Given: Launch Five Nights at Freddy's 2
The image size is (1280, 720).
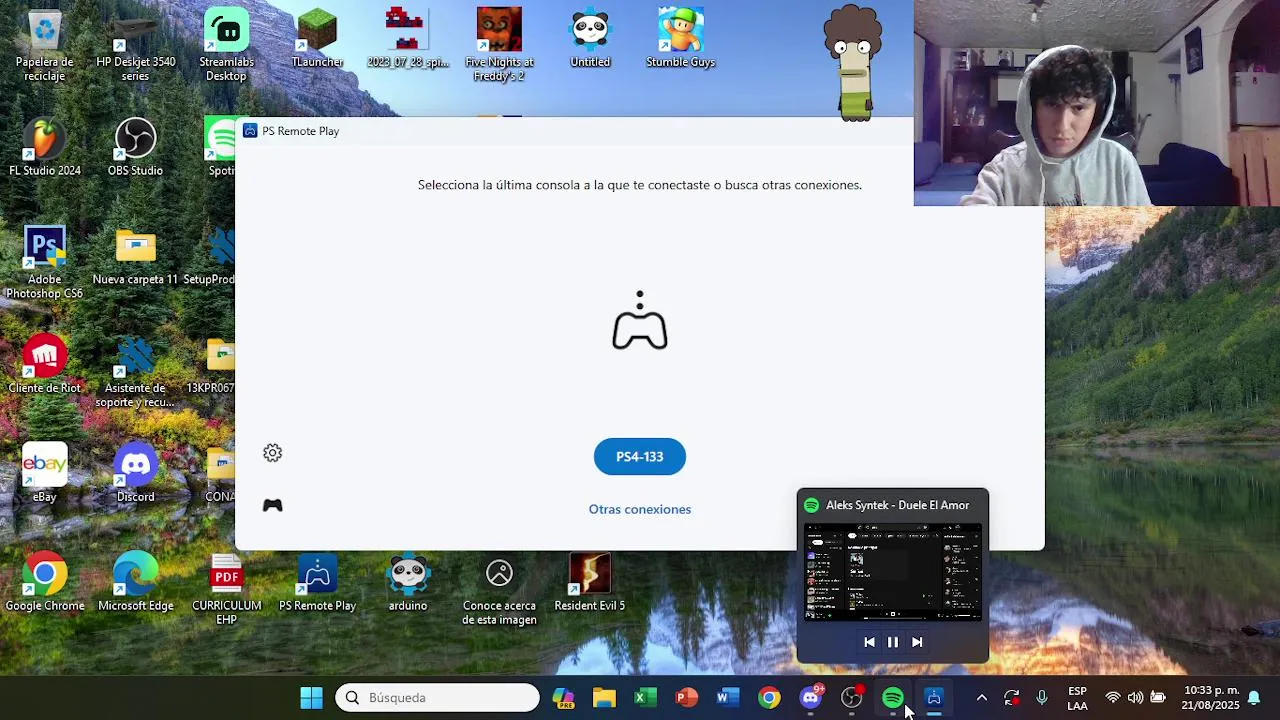Looking at the screenshot, I should pos(499,45).
